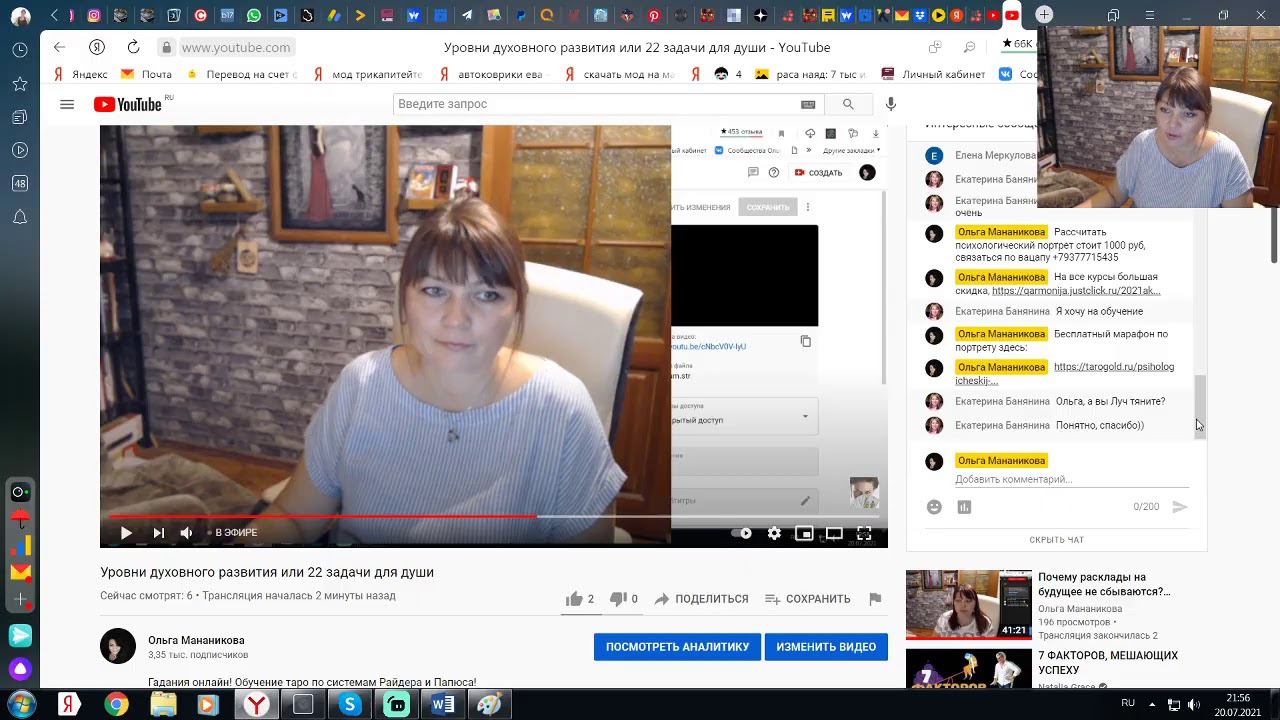Open Личный кабинет bookmark
1280x720 pixels.
933,74
